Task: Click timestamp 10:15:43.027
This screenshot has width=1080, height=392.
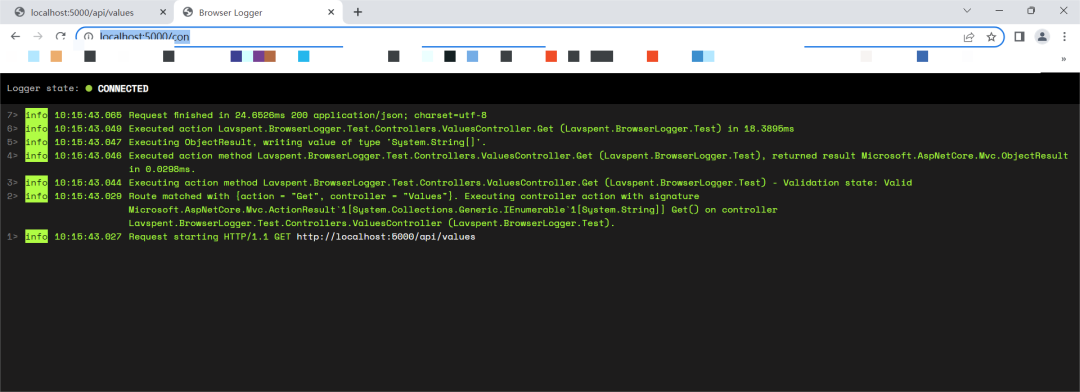Action: tap(88, 237)
